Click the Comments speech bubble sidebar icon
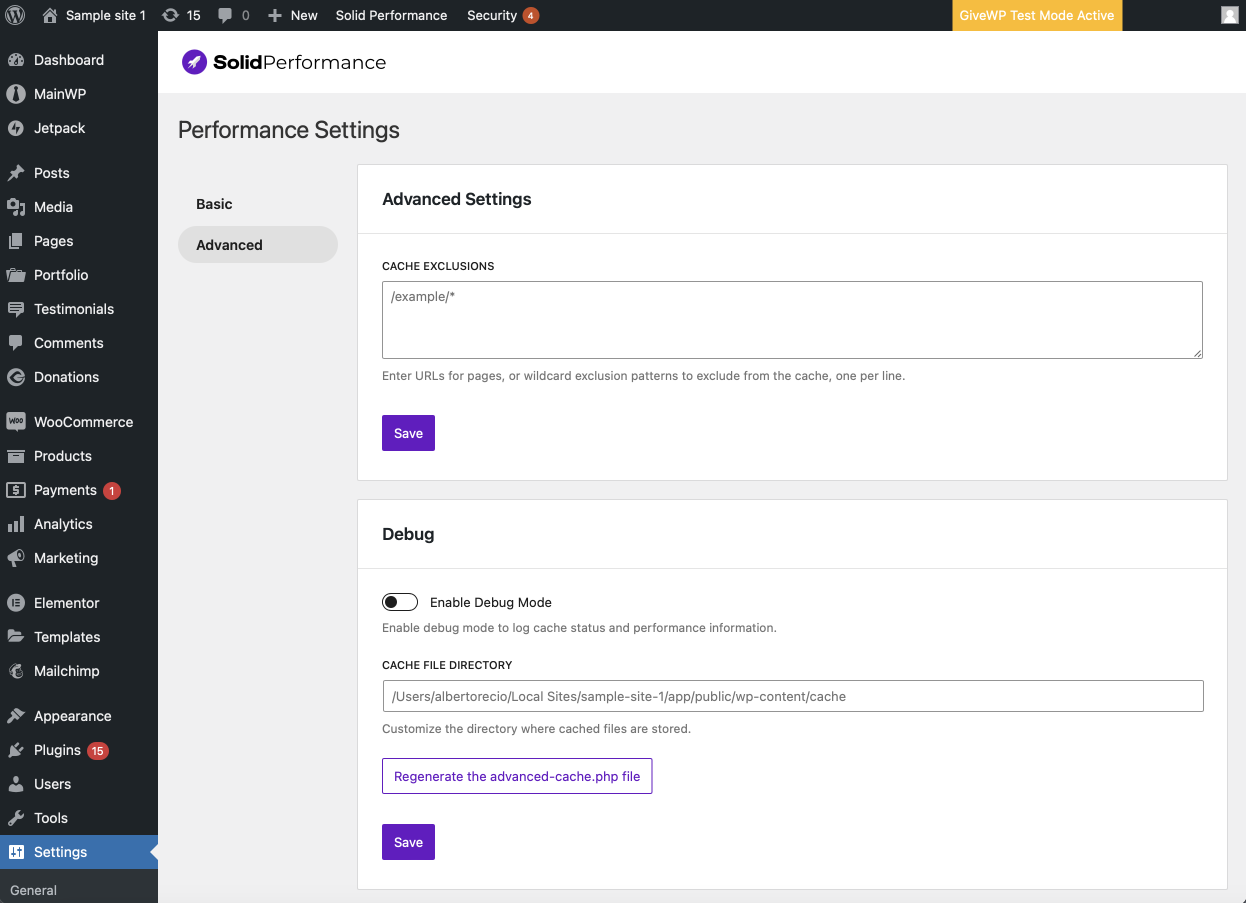The height and width of the screenshot is (903, 1246). click(16, 343)
